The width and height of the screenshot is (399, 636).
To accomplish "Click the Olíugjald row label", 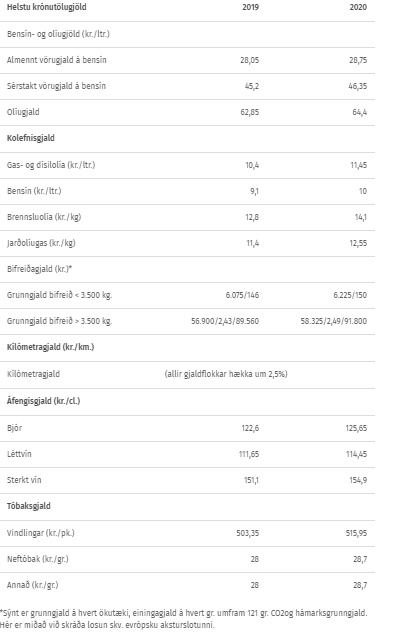I will click(x=23, y=112).
